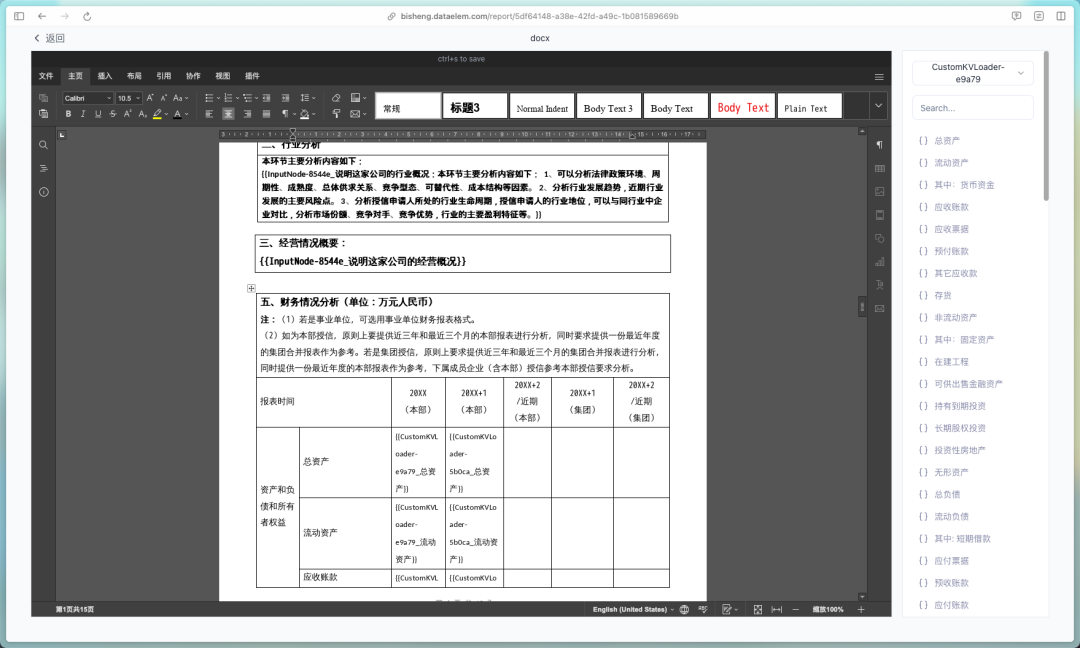This screenshot has width=1080, height=648.
Task: Align paragraph to the right
Action: pos(247,114)
